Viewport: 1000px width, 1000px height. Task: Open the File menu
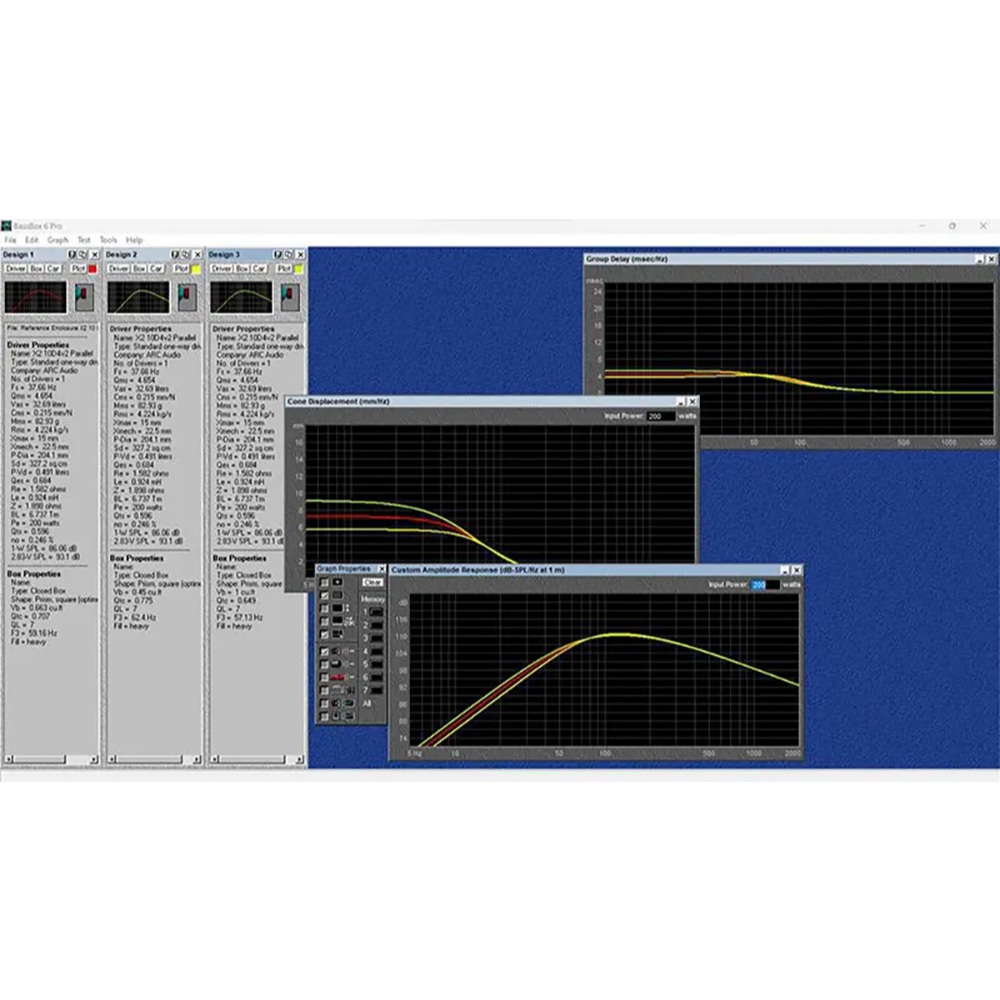point(11,240)
